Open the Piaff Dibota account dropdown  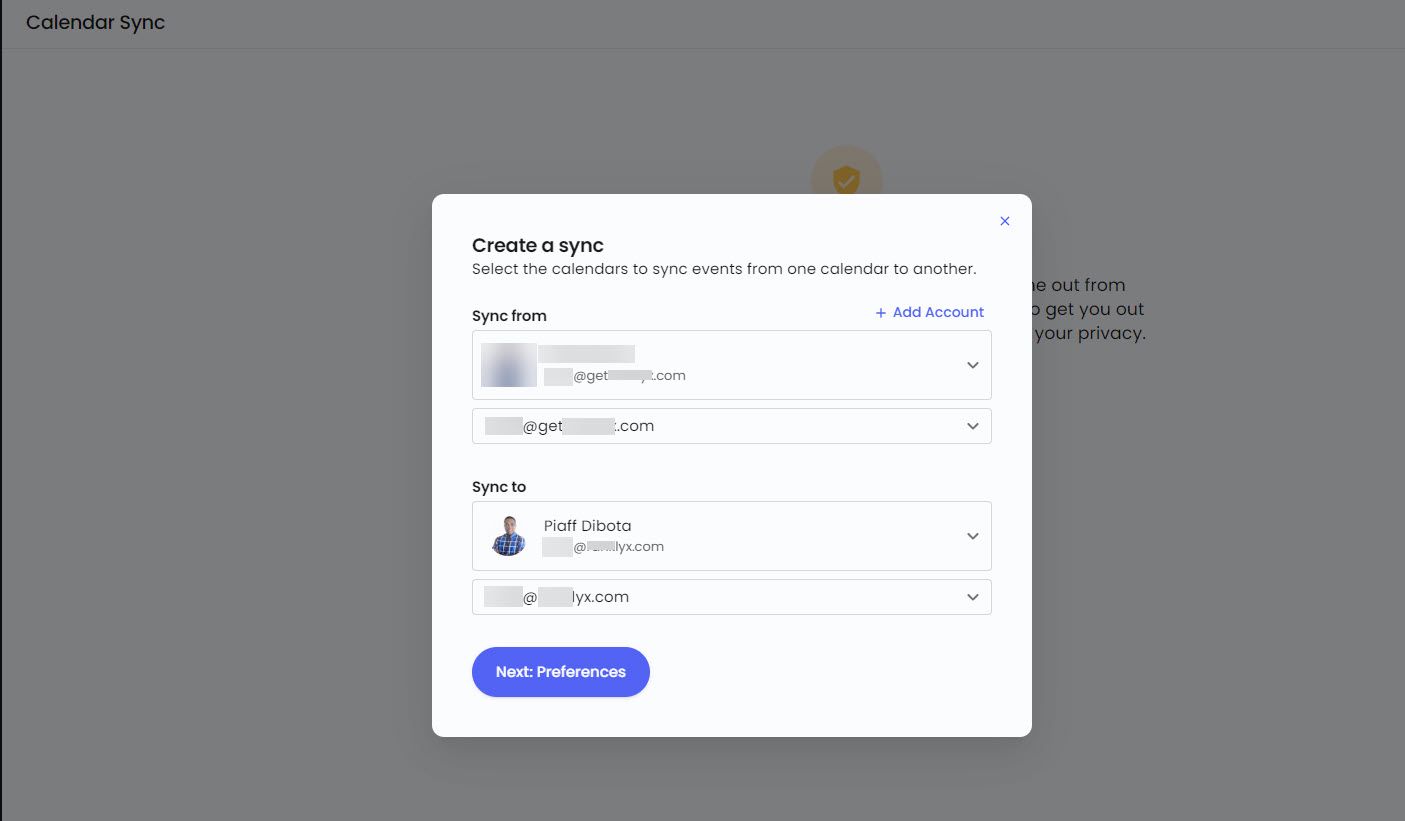click(x=731, y=536)
